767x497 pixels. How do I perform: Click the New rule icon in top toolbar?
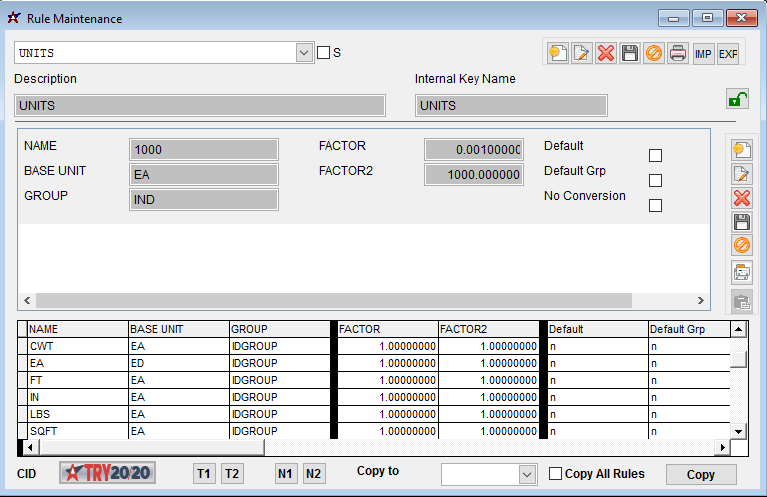pyautogui.click(x=557, y=53)
